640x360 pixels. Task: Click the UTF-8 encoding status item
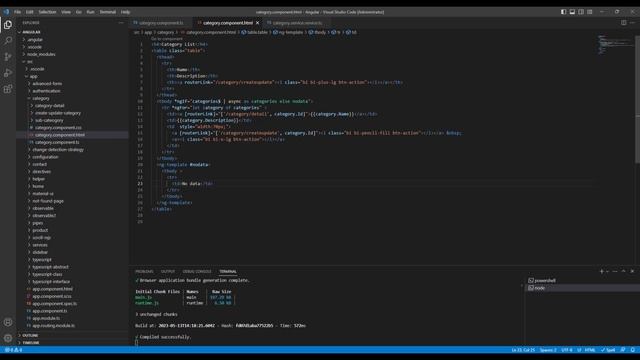pyautogui.click(x=567, y=350)
